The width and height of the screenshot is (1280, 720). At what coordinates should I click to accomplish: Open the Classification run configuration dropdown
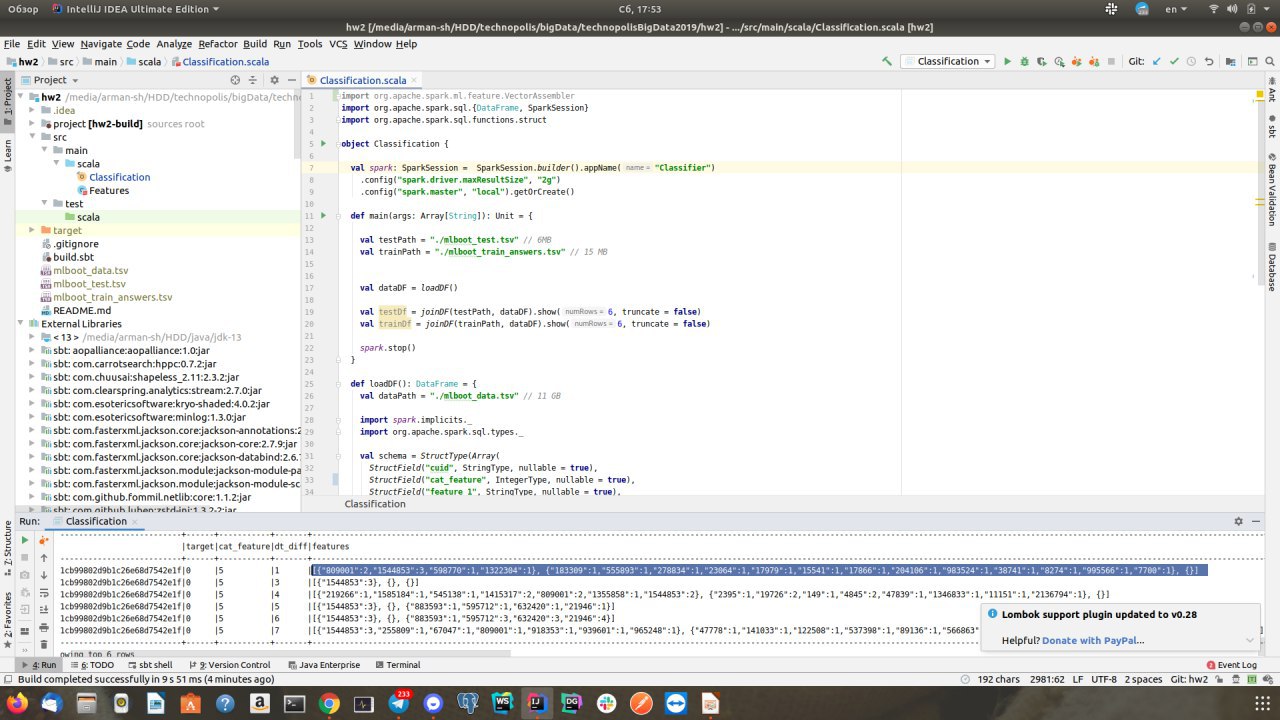click(x=948, y=62)
